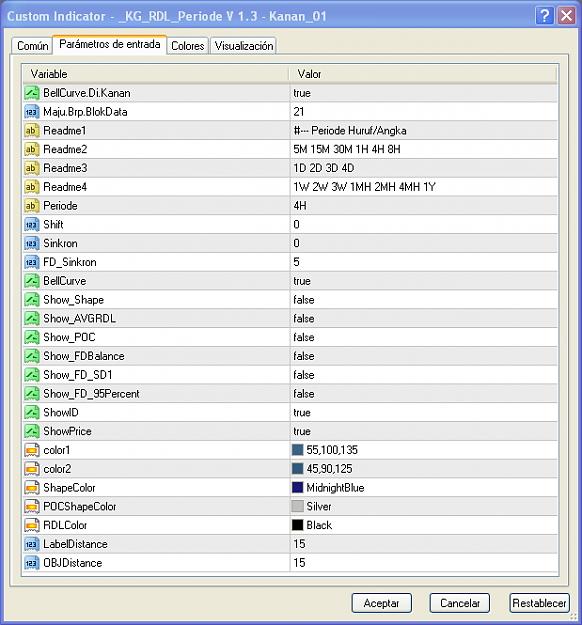582x625 pixels.
Task: Click the integer icon beside Shift
Action: coord(31,224)
